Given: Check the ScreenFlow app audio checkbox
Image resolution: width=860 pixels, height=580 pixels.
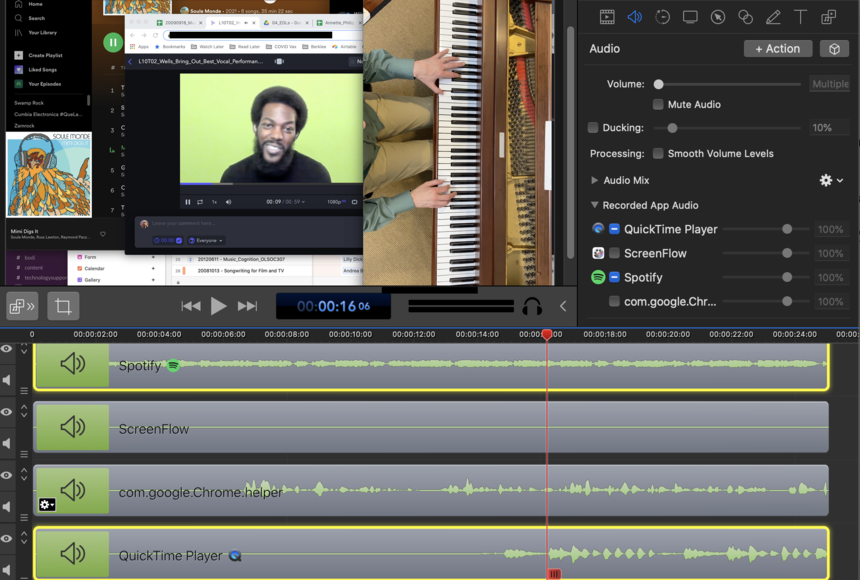Looking at the screenshot, I should pyautogui.click(x=614, y=253).
